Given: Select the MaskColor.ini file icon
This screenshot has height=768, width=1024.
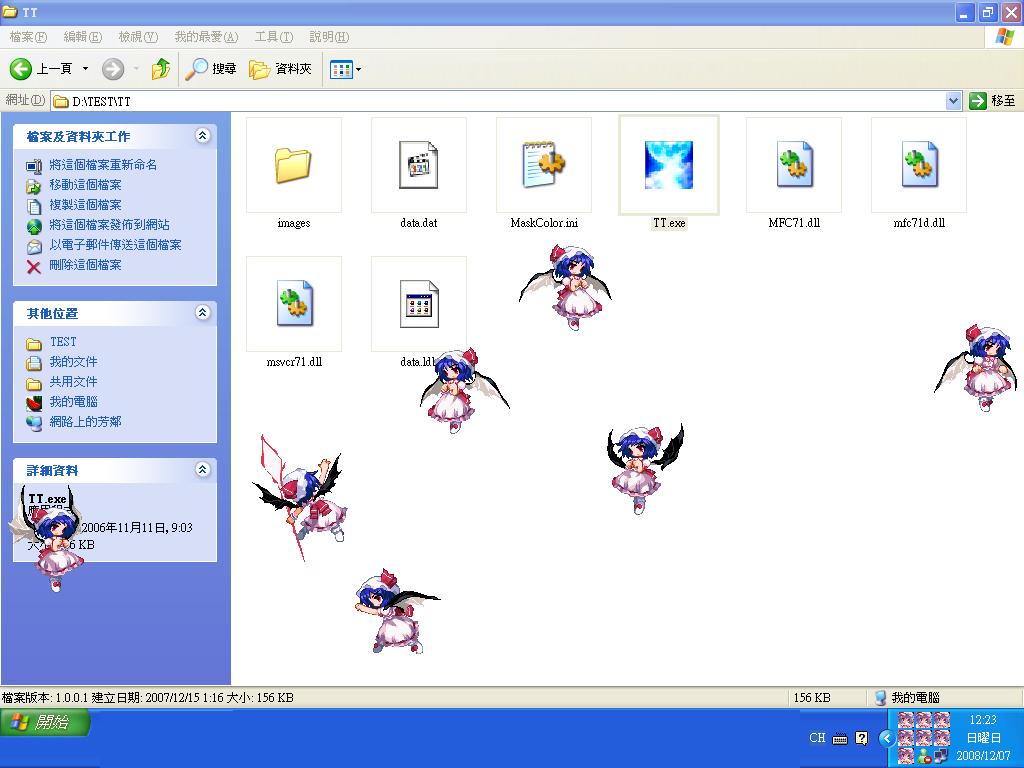Looking at the screenshot, I should (543, 166).
